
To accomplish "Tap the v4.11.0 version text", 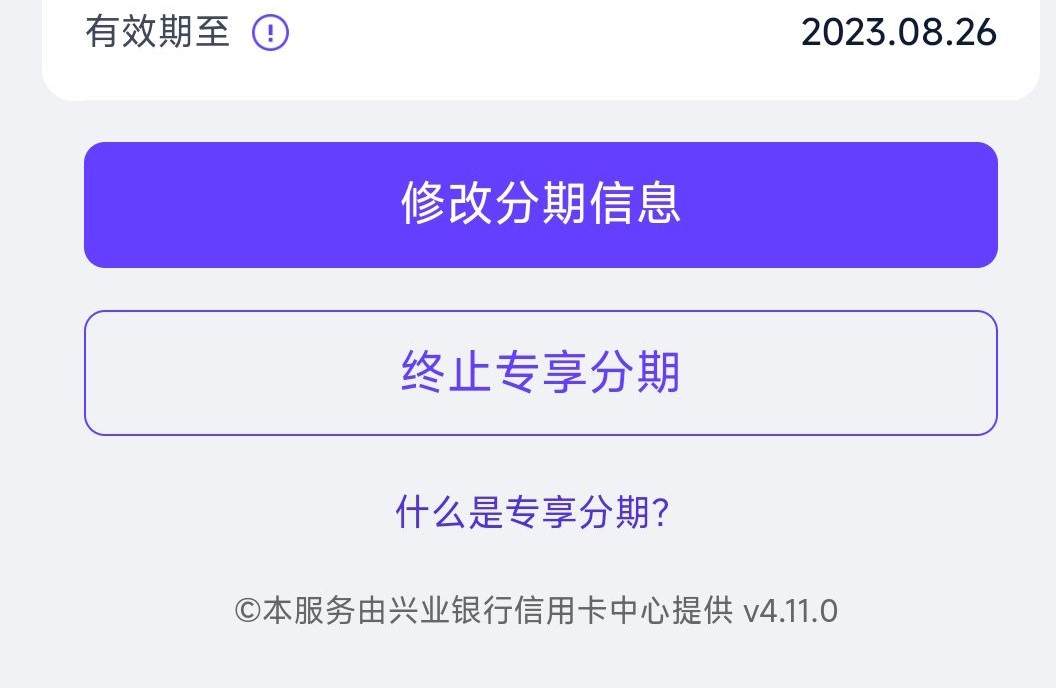I will (791, 611).
